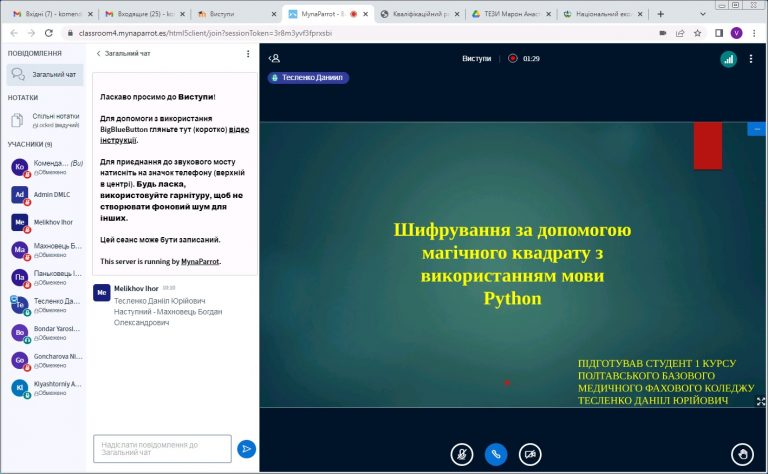
Task: Unmute the microphone
Action: pyautogui.click(x=462, y=453)
